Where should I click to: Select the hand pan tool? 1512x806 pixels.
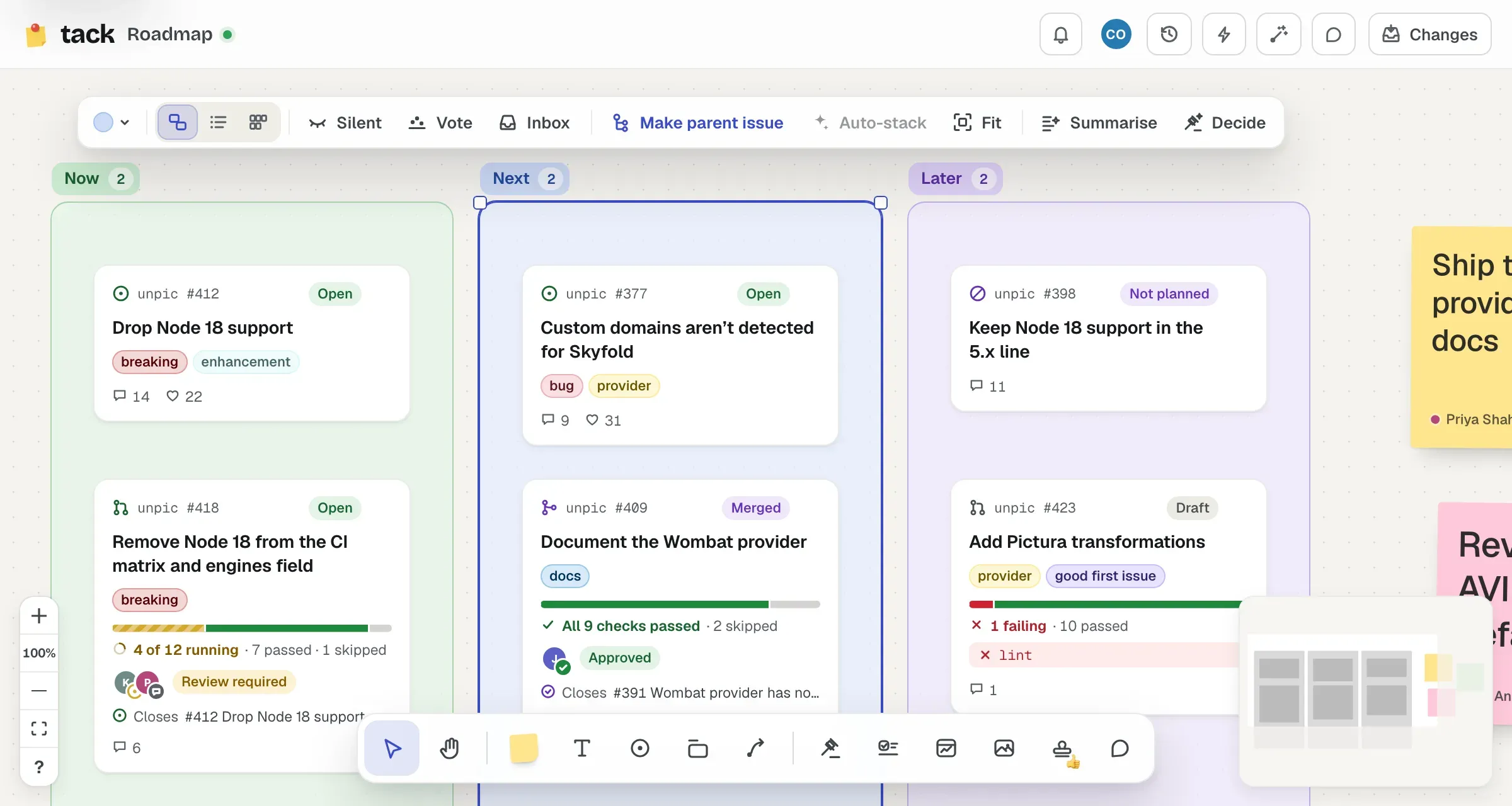[x=449, y=748]
